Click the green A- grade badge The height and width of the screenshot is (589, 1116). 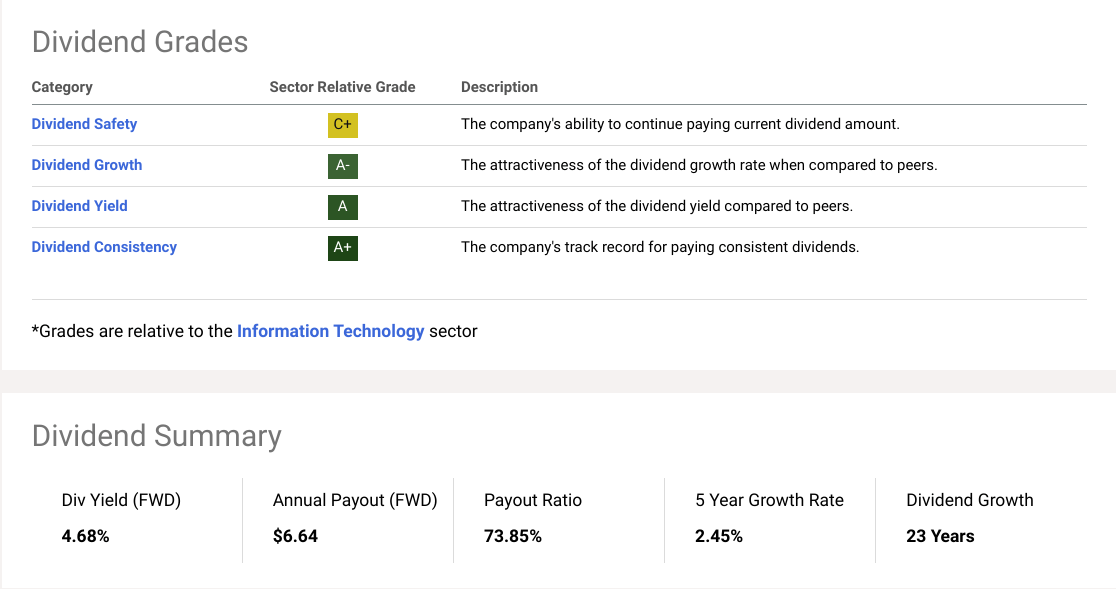[x=342, y=166]
